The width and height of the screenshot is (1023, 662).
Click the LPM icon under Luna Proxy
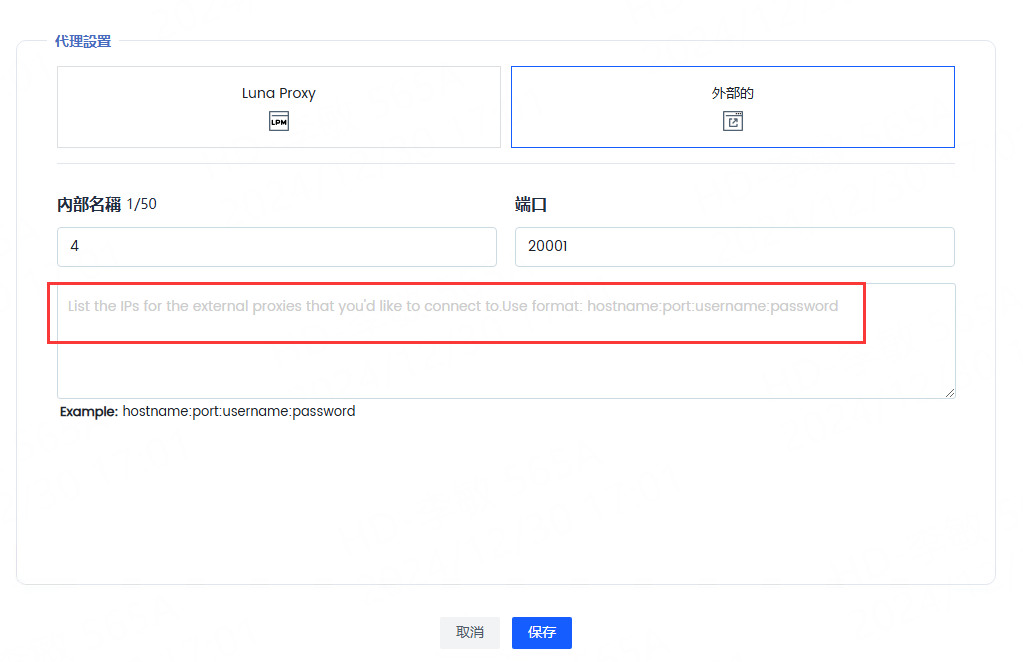point(279,122)
